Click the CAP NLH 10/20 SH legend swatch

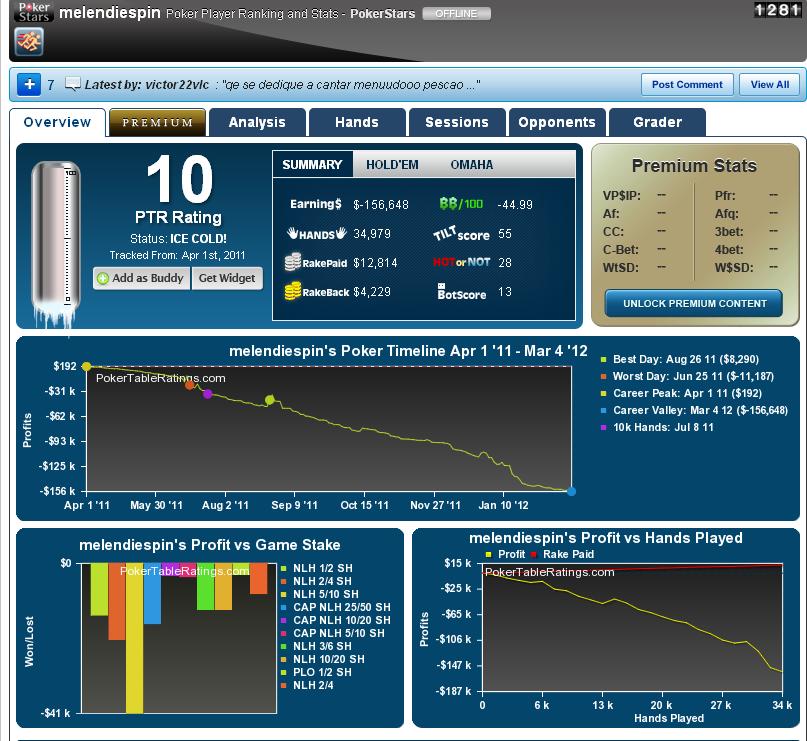(284, 621)
